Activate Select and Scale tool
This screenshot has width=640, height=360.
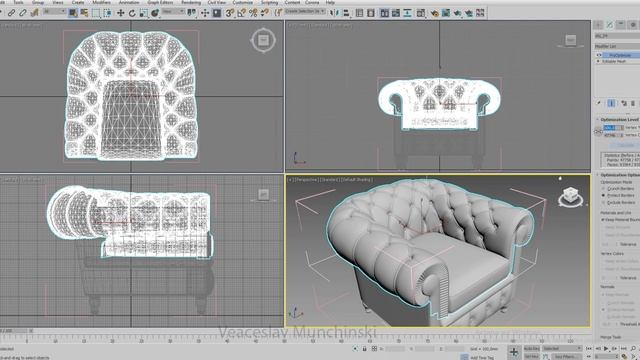pos(143,13)
